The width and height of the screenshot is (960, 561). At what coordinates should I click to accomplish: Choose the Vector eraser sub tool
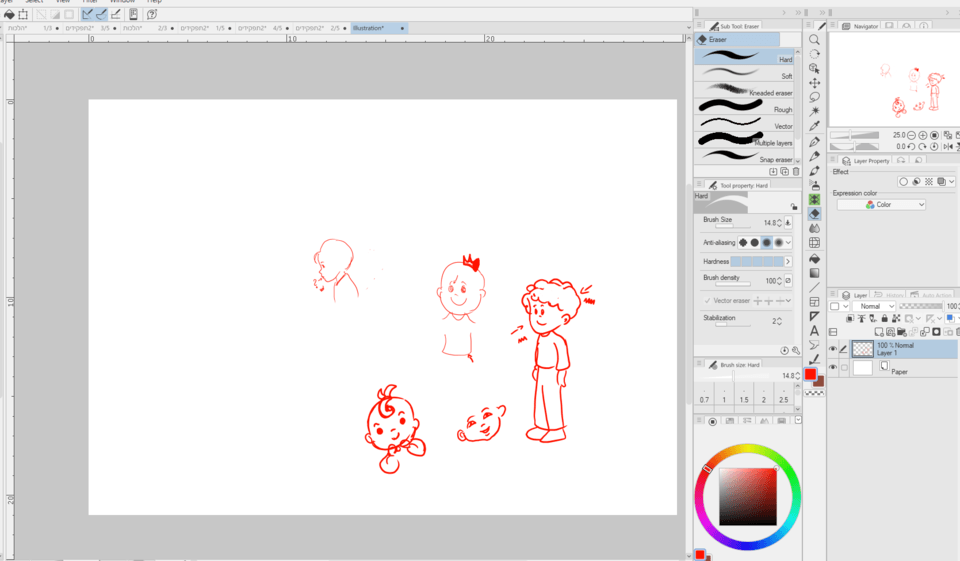point(744,122)
